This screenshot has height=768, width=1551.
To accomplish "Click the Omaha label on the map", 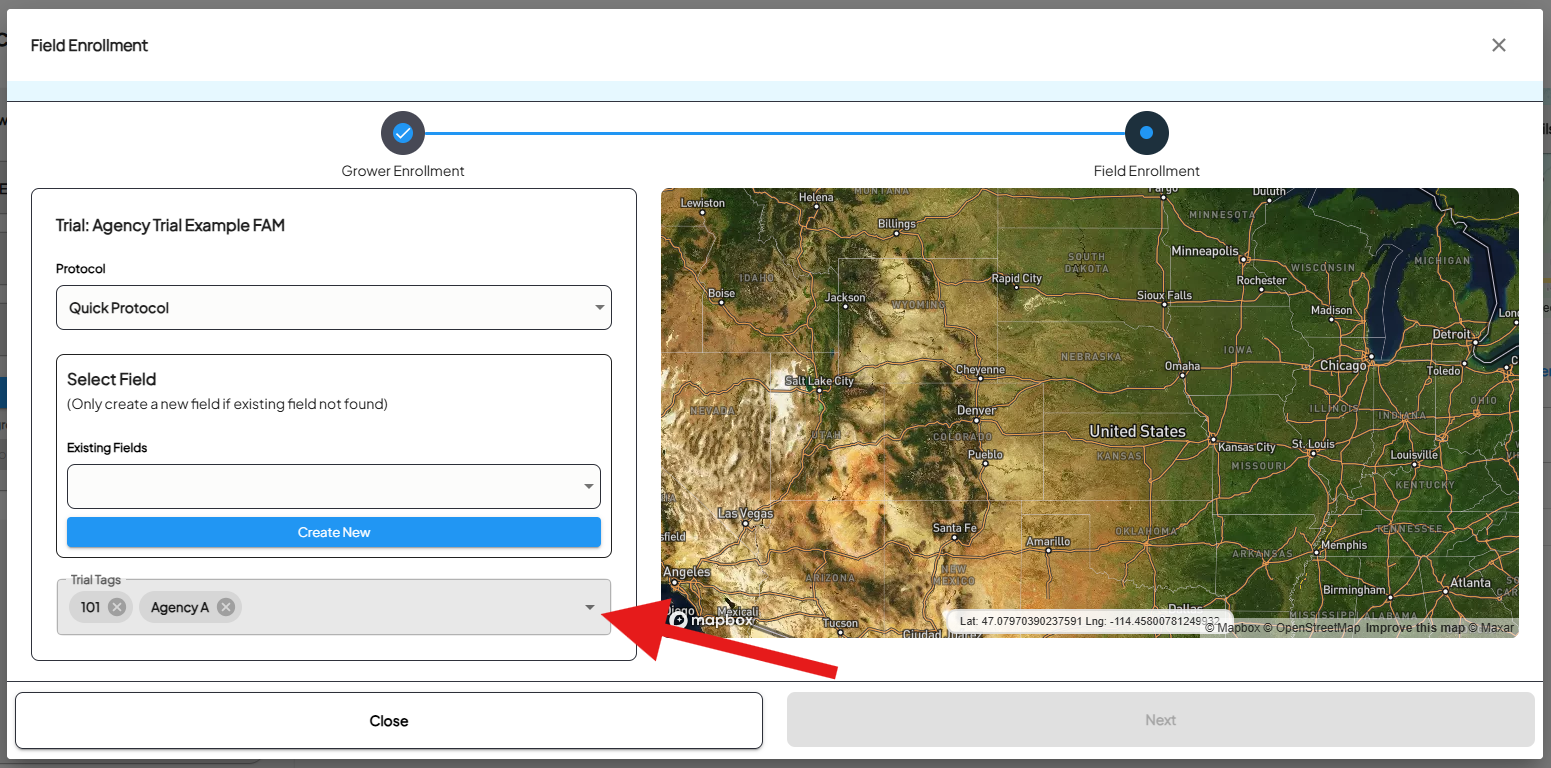I will point(1182,366).
